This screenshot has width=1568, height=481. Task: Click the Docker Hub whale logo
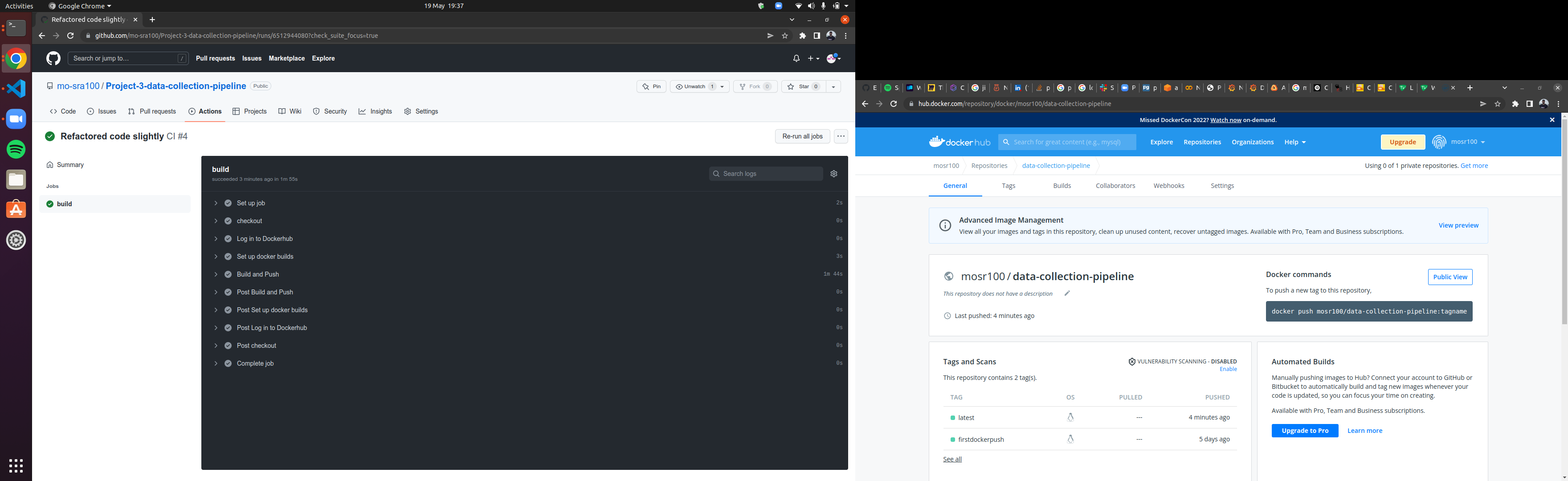tap(937, 141)
